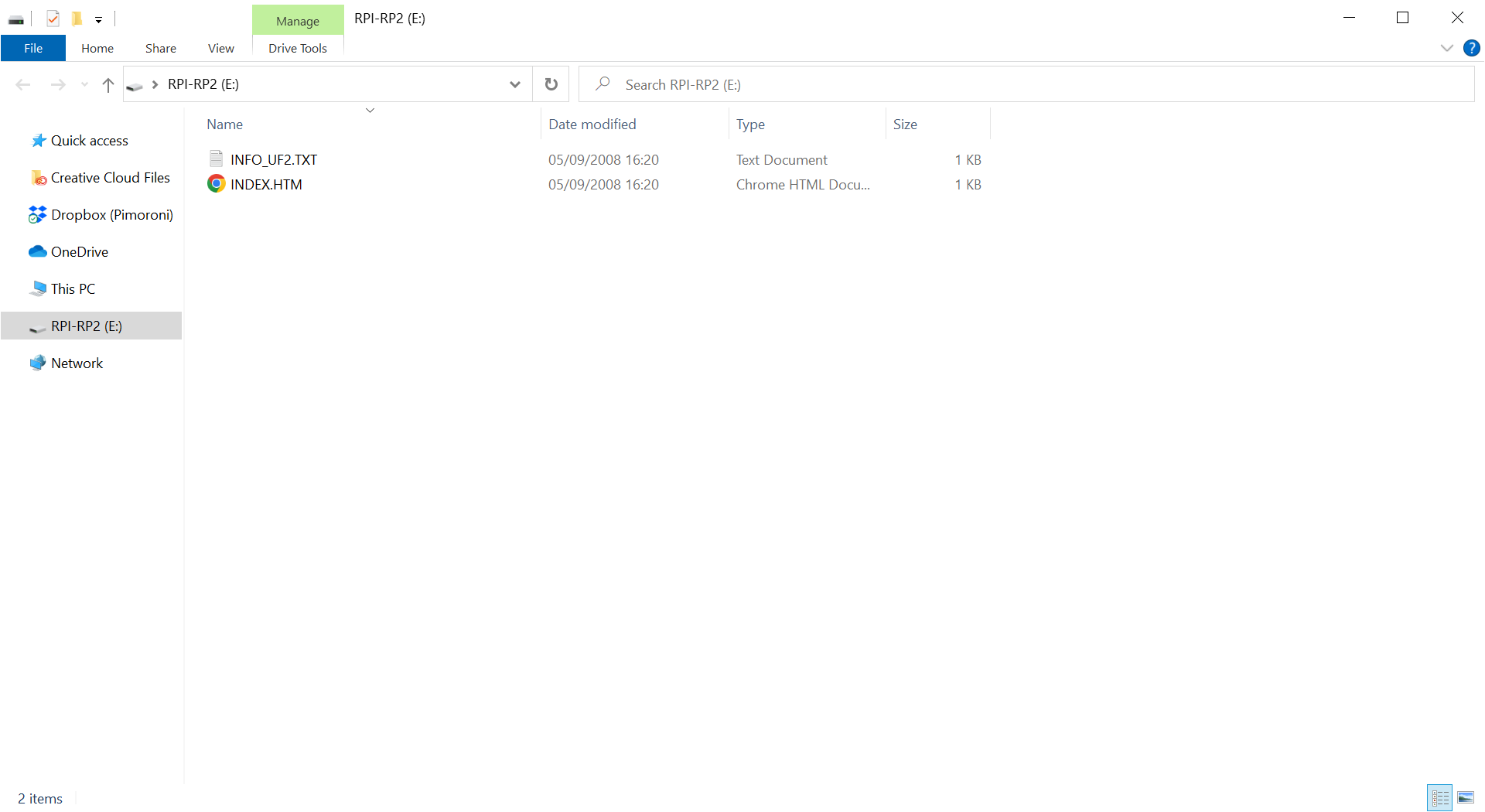The width and height of the screenshot is (1485, 812).
Task: Switch to Details view layout icon
Action: coord(1439,797)
